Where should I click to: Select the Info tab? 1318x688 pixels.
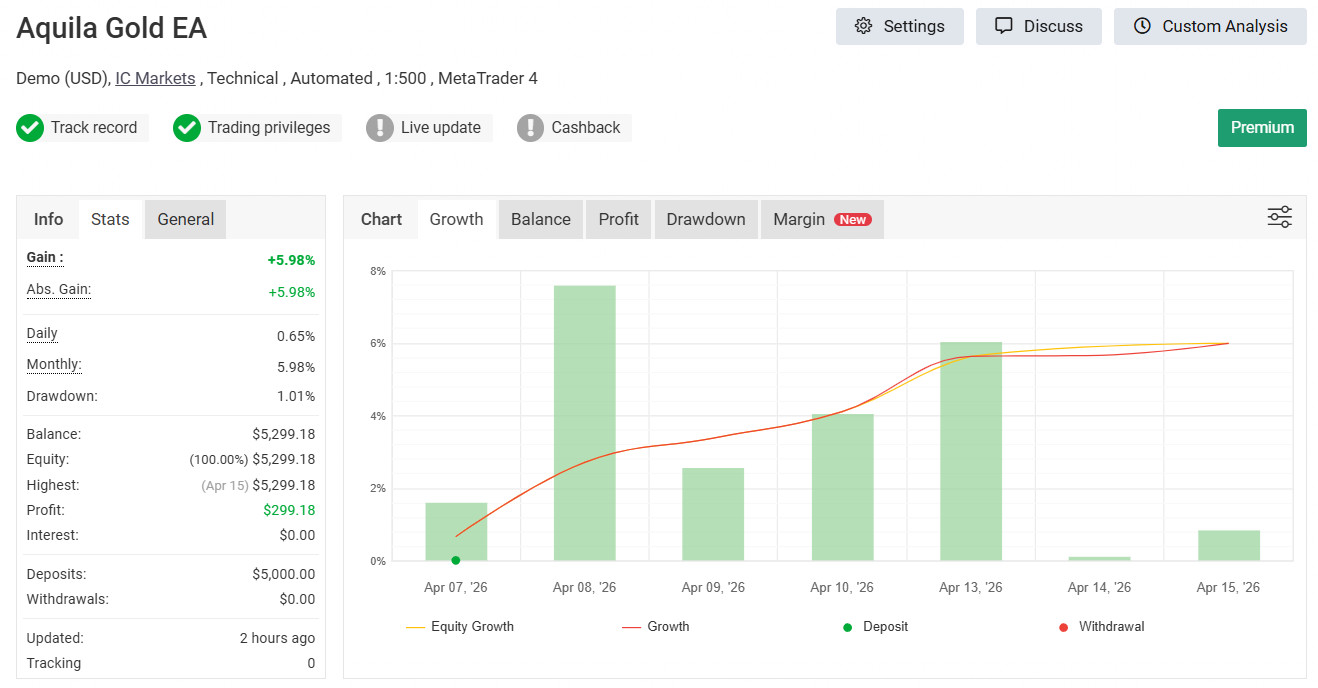tap(48, 219)
